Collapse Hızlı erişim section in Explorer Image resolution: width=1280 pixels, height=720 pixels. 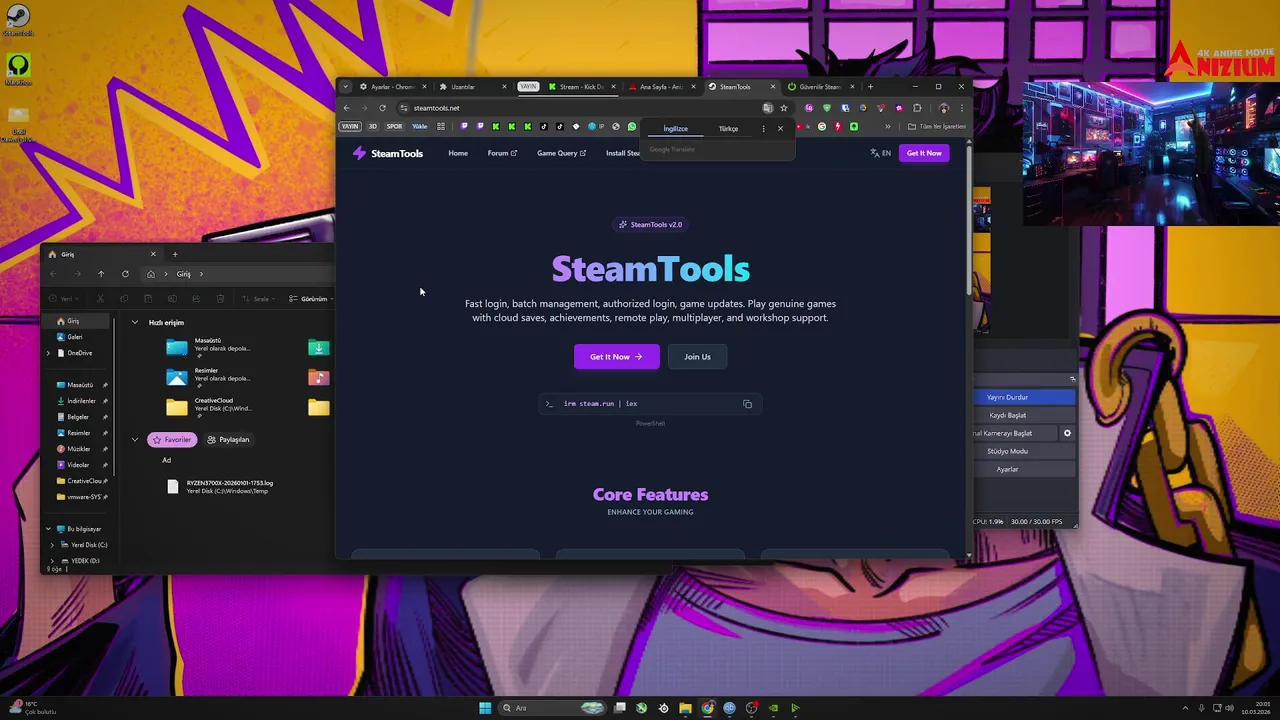(x=135, y=322)
